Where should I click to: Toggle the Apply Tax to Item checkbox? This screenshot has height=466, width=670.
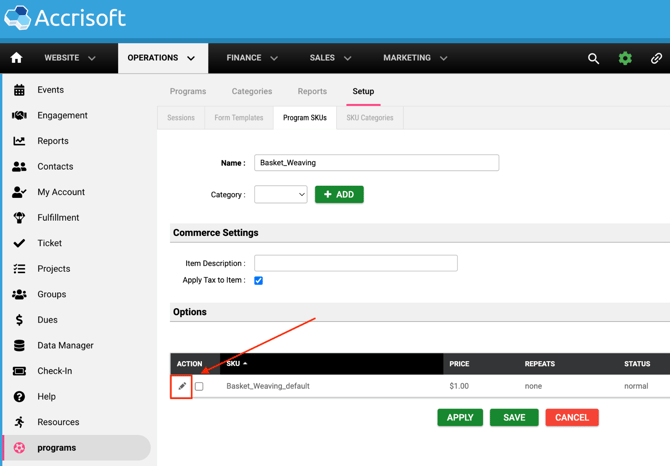(258, 281)
